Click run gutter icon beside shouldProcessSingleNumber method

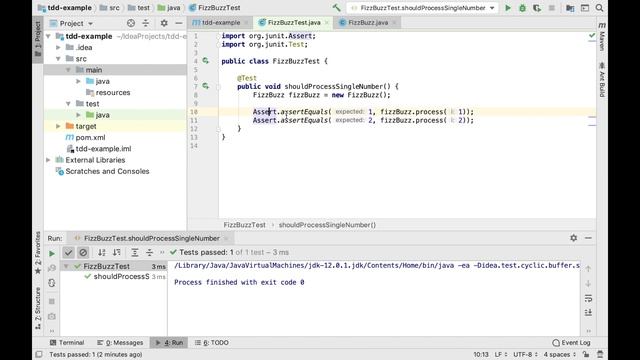point(206,86)
